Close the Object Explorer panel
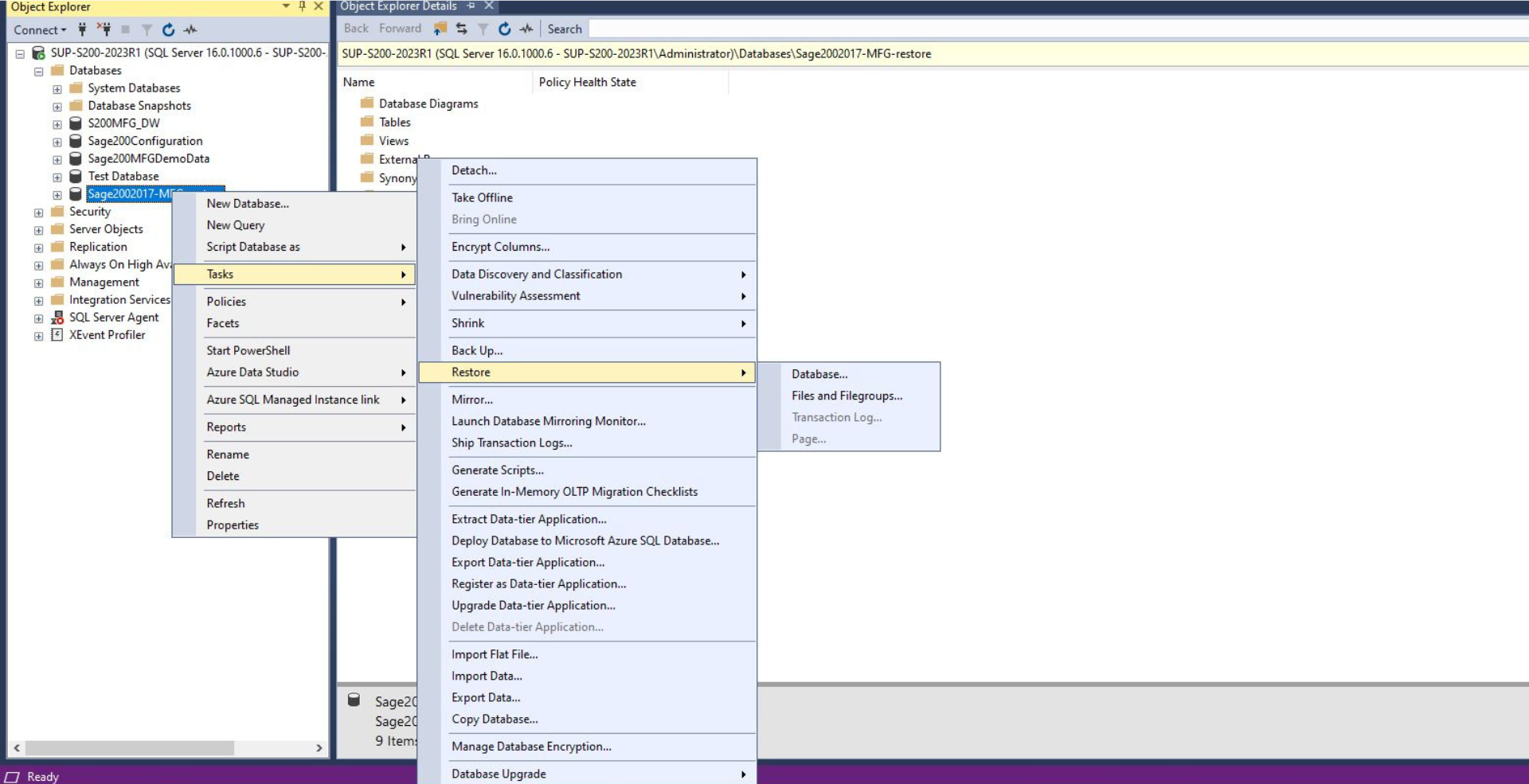The height and width of the screenshot is (784, 1529). [319, 6]
